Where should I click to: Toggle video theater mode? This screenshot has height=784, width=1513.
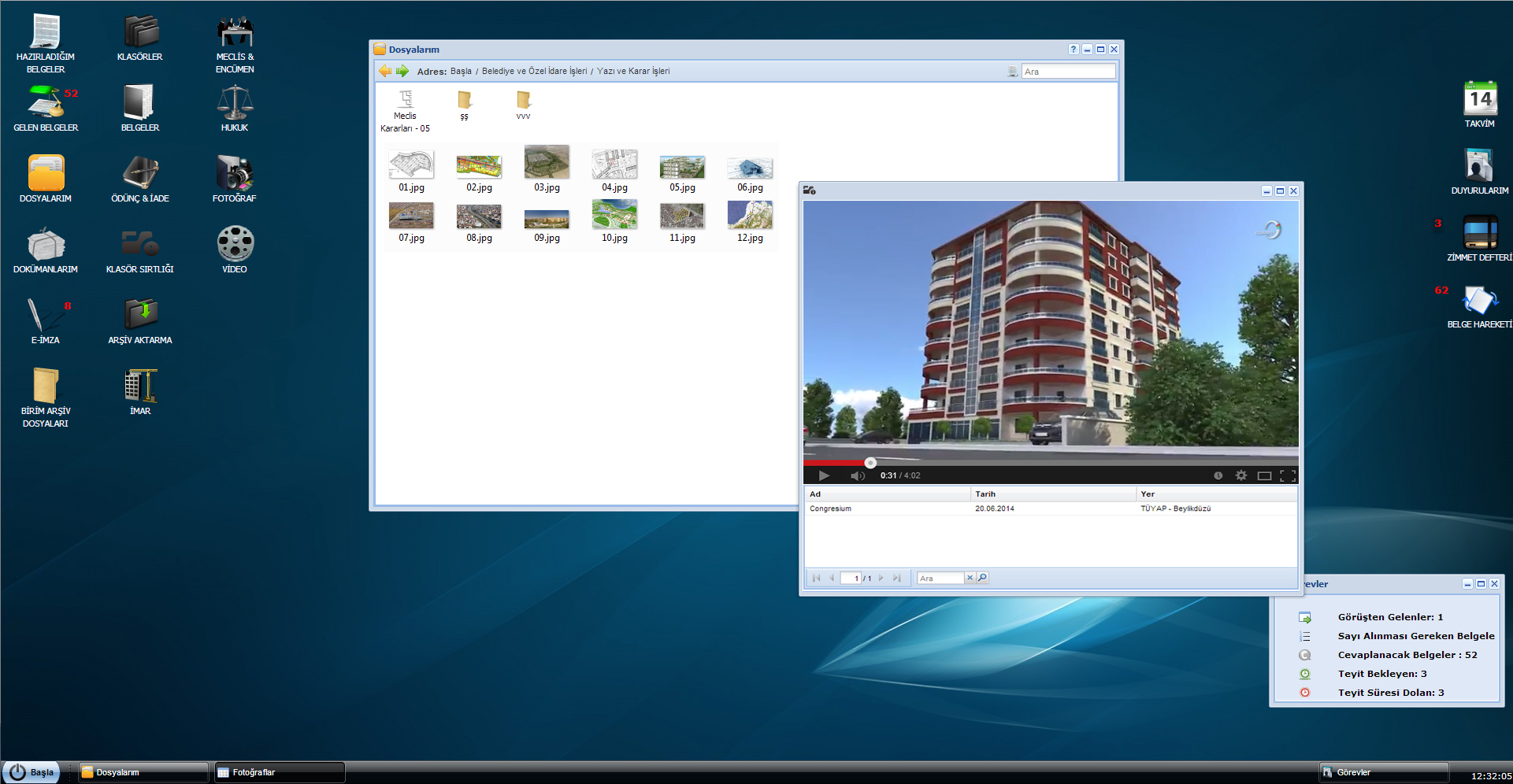1265,475
